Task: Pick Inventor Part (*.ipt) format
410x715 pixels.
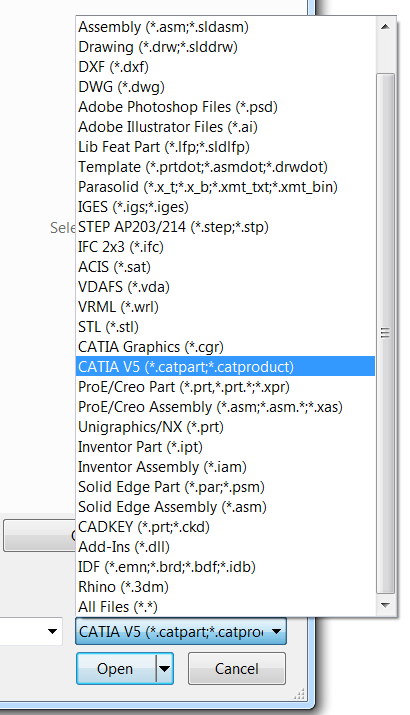Action: pos(225,447)
